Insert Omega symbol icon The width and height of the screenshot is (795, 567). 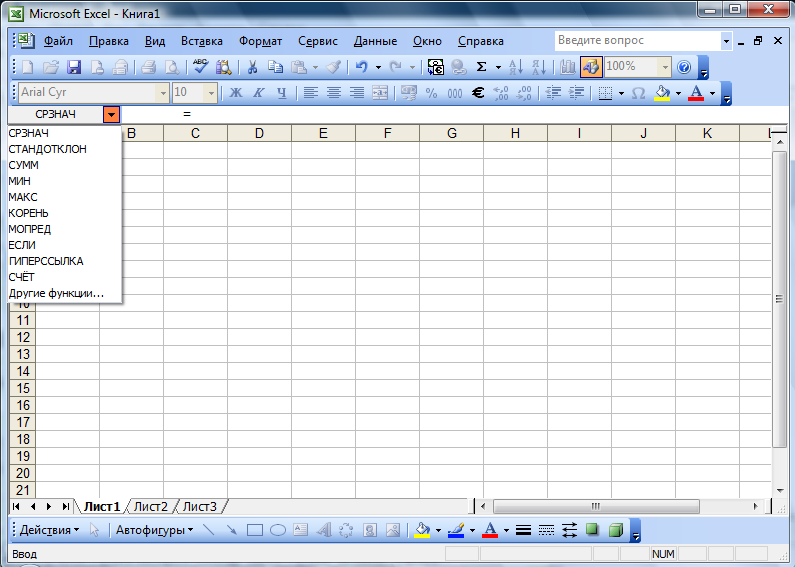coord(638,93)
